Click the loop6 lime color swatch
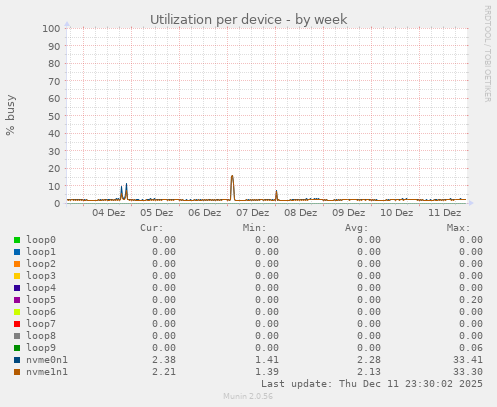The height and width of the screenshot is (407, 497). pyautogui.click(x=17, y=312)
